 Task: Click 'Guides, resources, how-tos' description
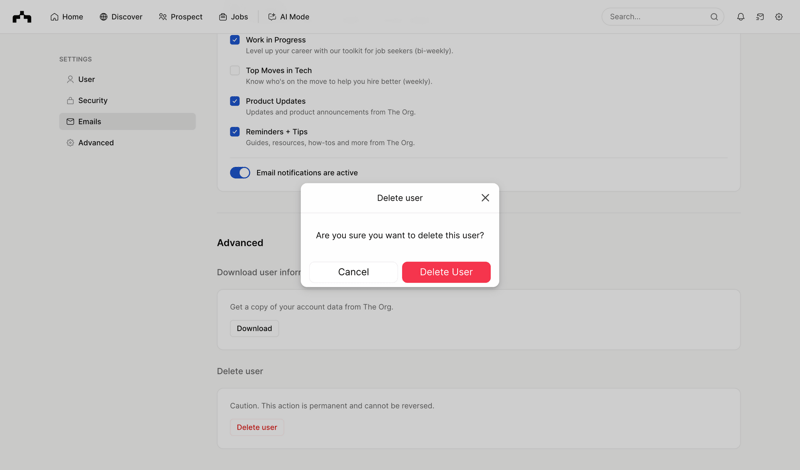[330, 143]
